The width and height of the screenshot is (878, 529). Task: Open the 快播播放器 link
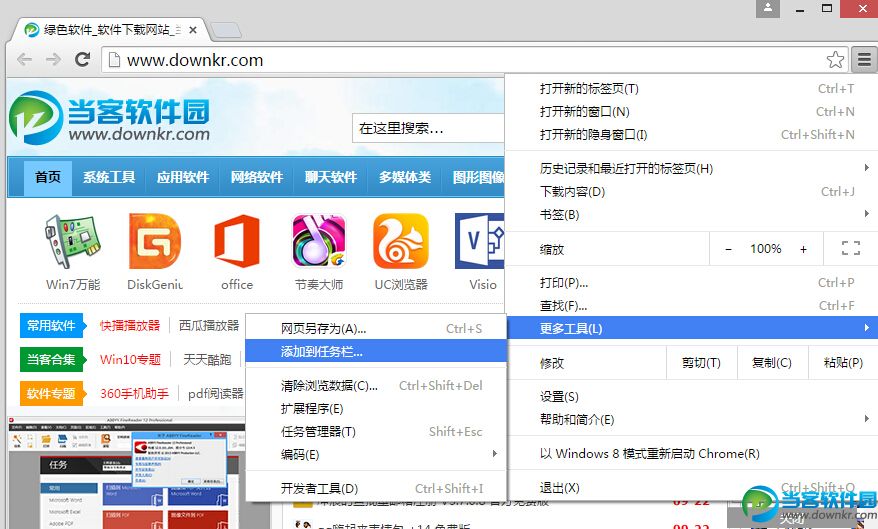[130, 325]
